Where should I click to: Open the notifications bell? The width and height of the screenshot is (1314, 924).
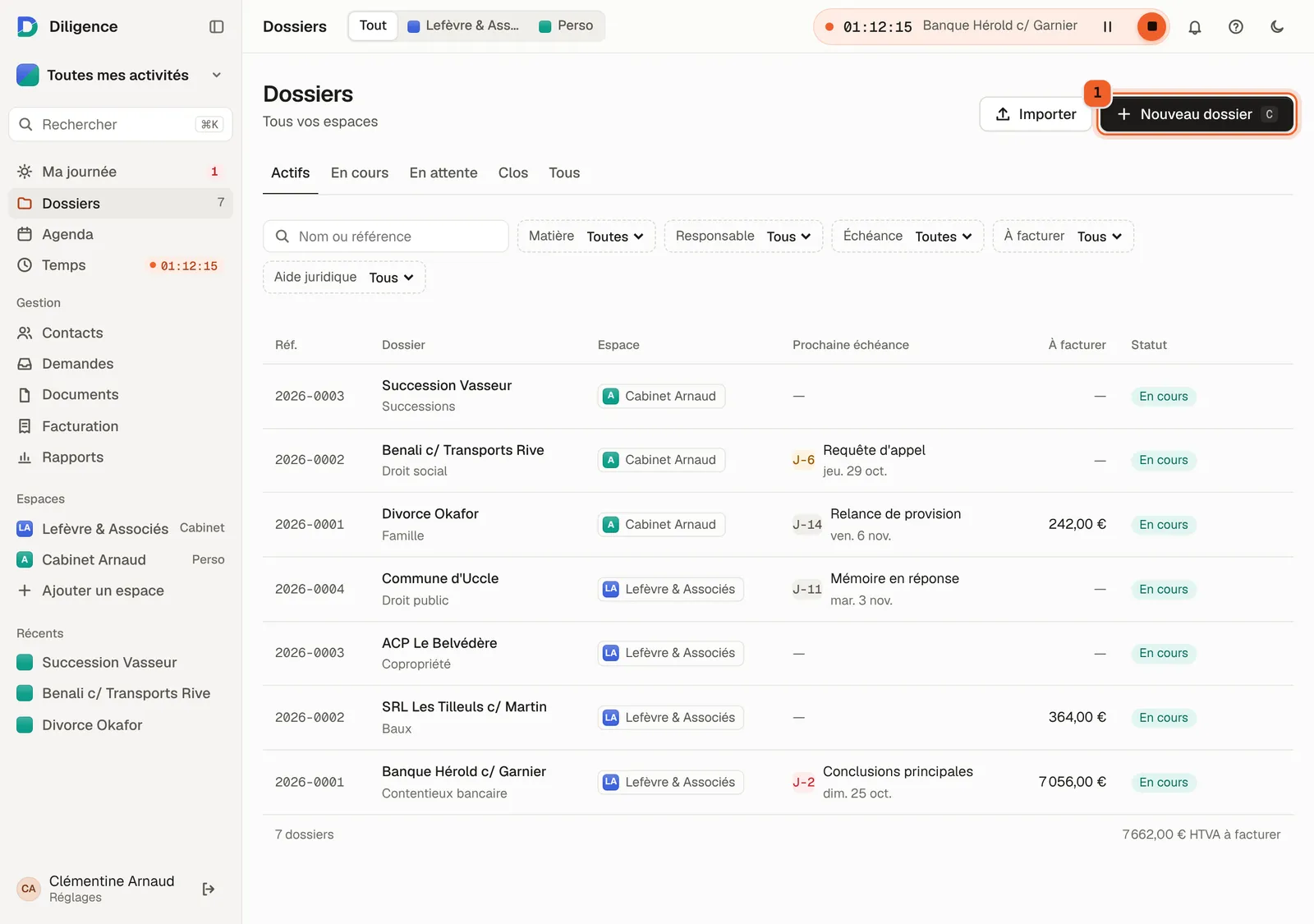(x=1195, y=26)
